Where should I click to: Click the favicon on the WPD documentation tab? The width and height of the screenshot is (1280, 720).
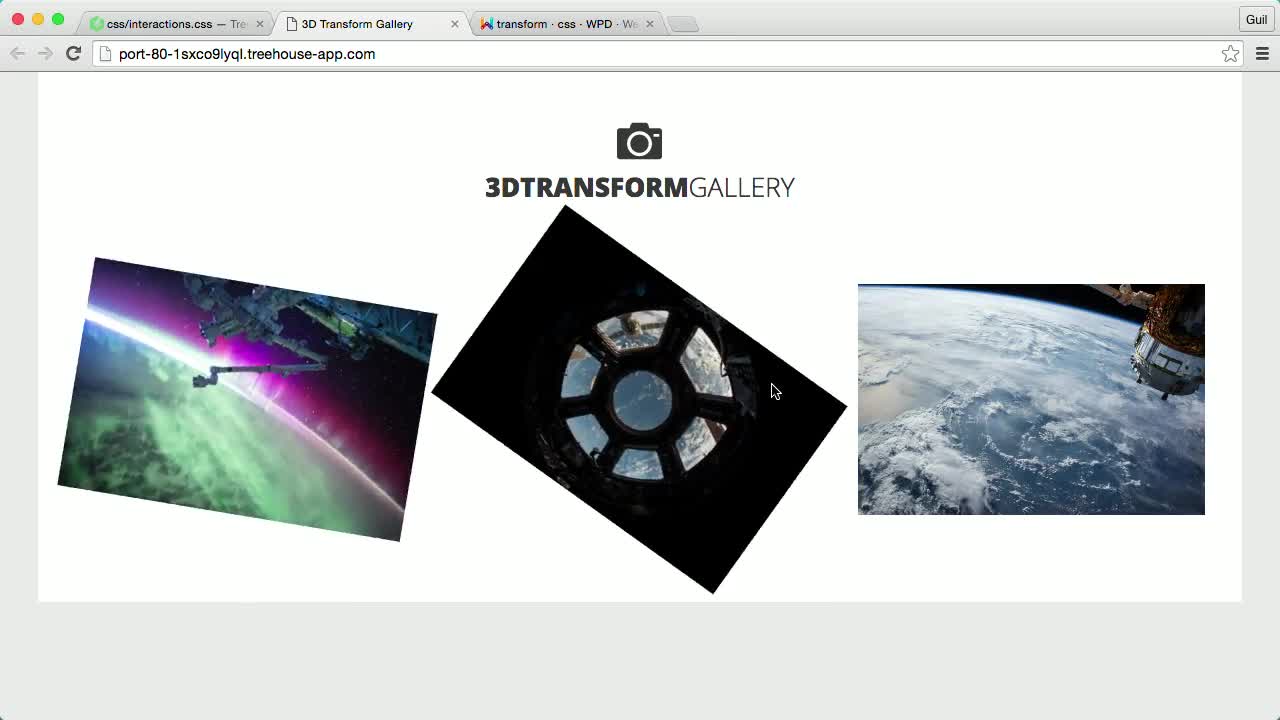point(487,23)
